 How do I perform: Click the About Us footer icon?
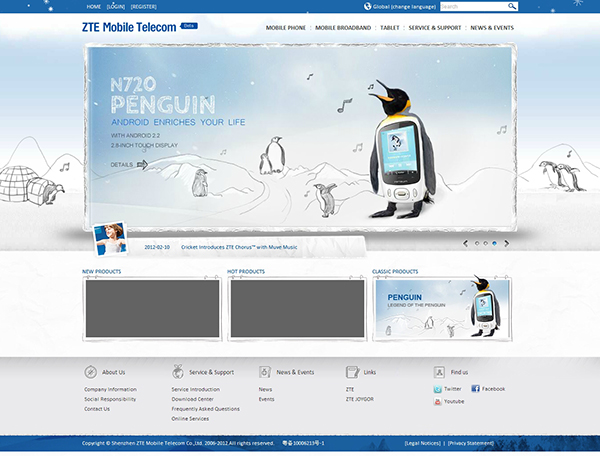point(91,372)
